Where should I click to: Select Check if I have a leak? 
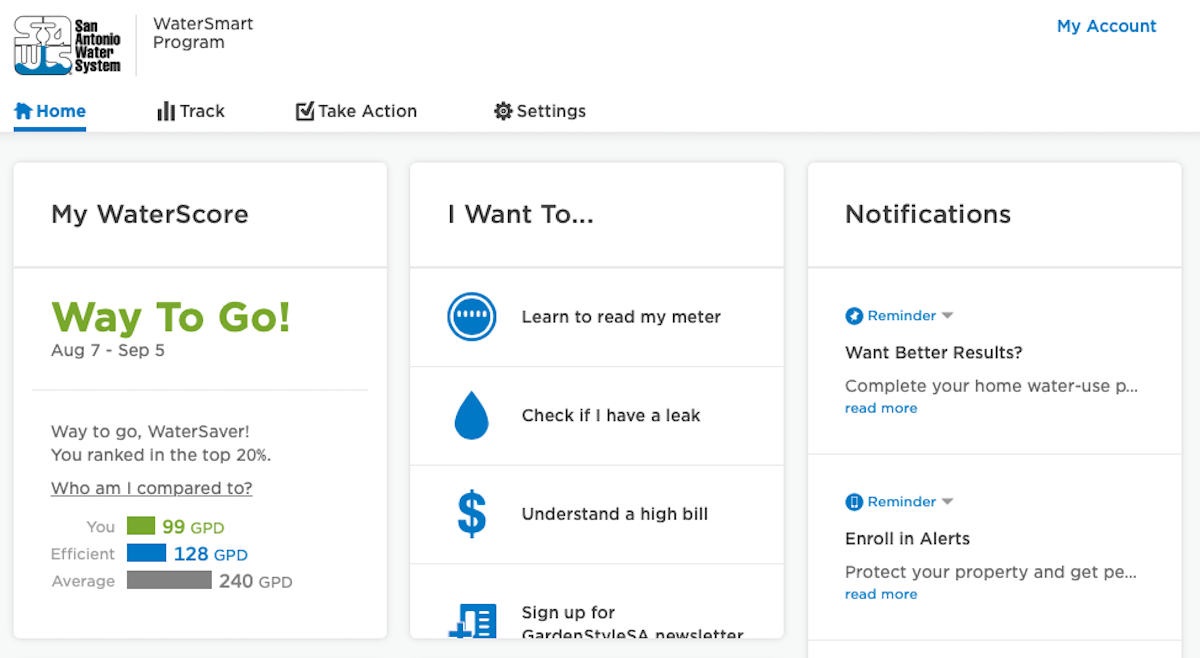(x=597, y=415)
